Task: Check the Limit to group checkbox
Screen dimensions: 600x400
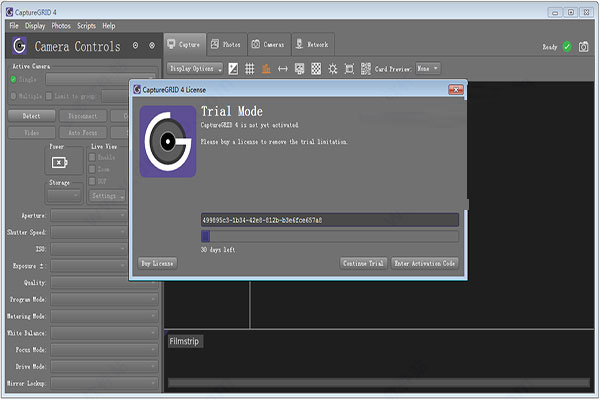Action: pos(49,96)
